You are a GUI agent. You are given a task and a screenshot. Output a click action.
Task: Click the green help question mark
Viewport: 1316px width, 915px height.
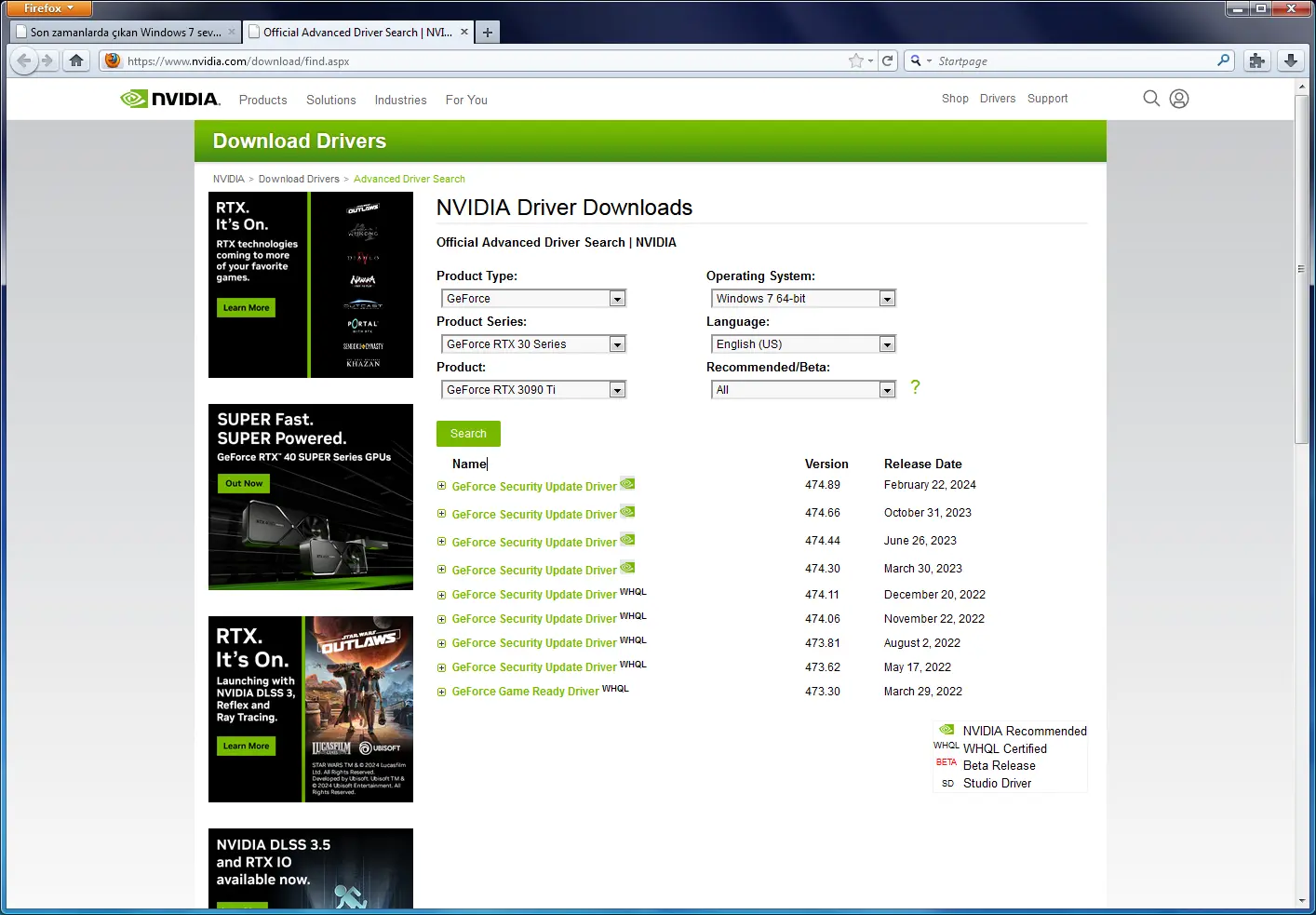point(915,387)
